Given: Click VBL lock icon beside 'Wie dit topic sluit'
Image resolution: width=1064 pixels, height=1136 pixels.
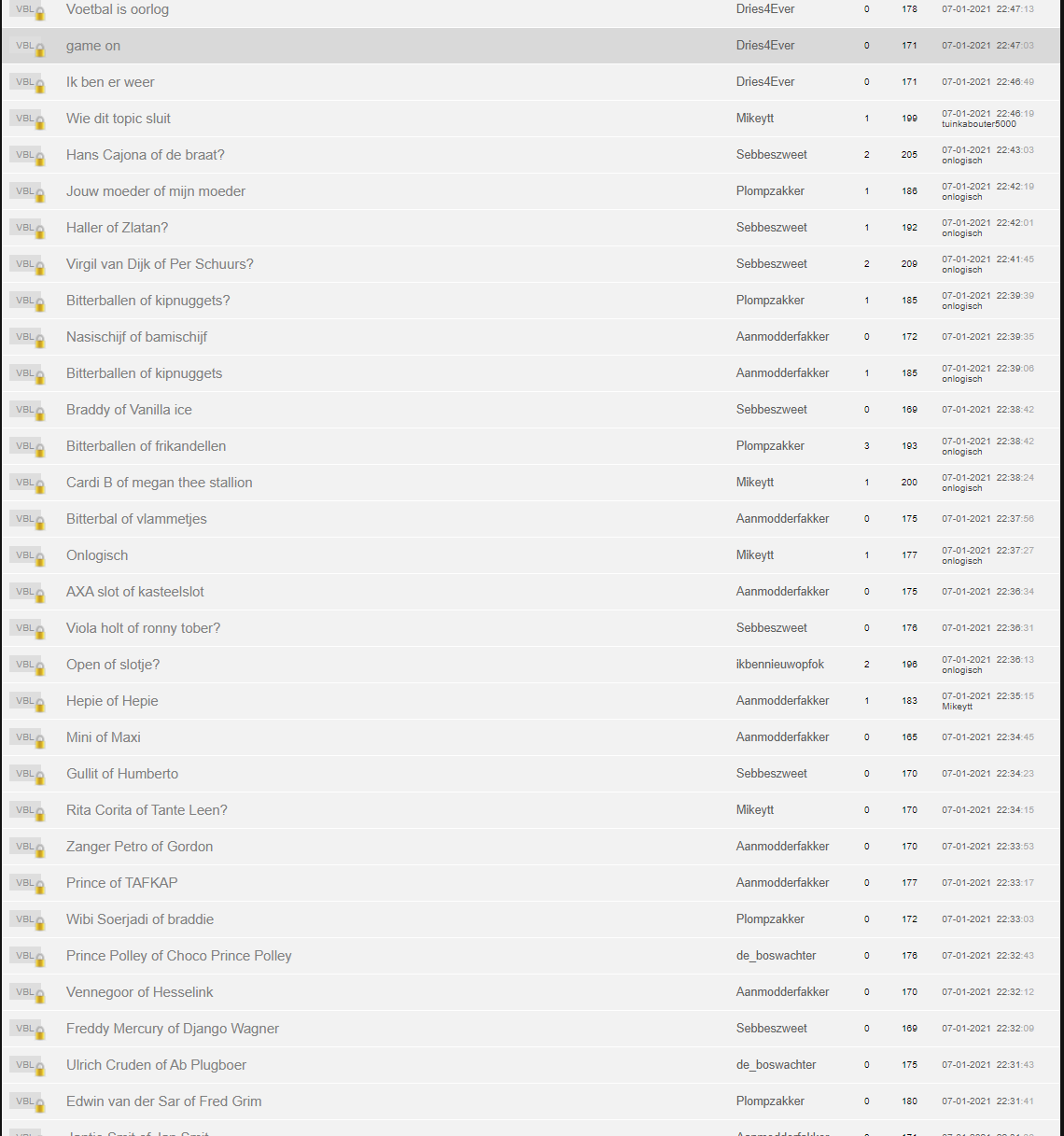Looking at the screenshot, I should point(27,119).
